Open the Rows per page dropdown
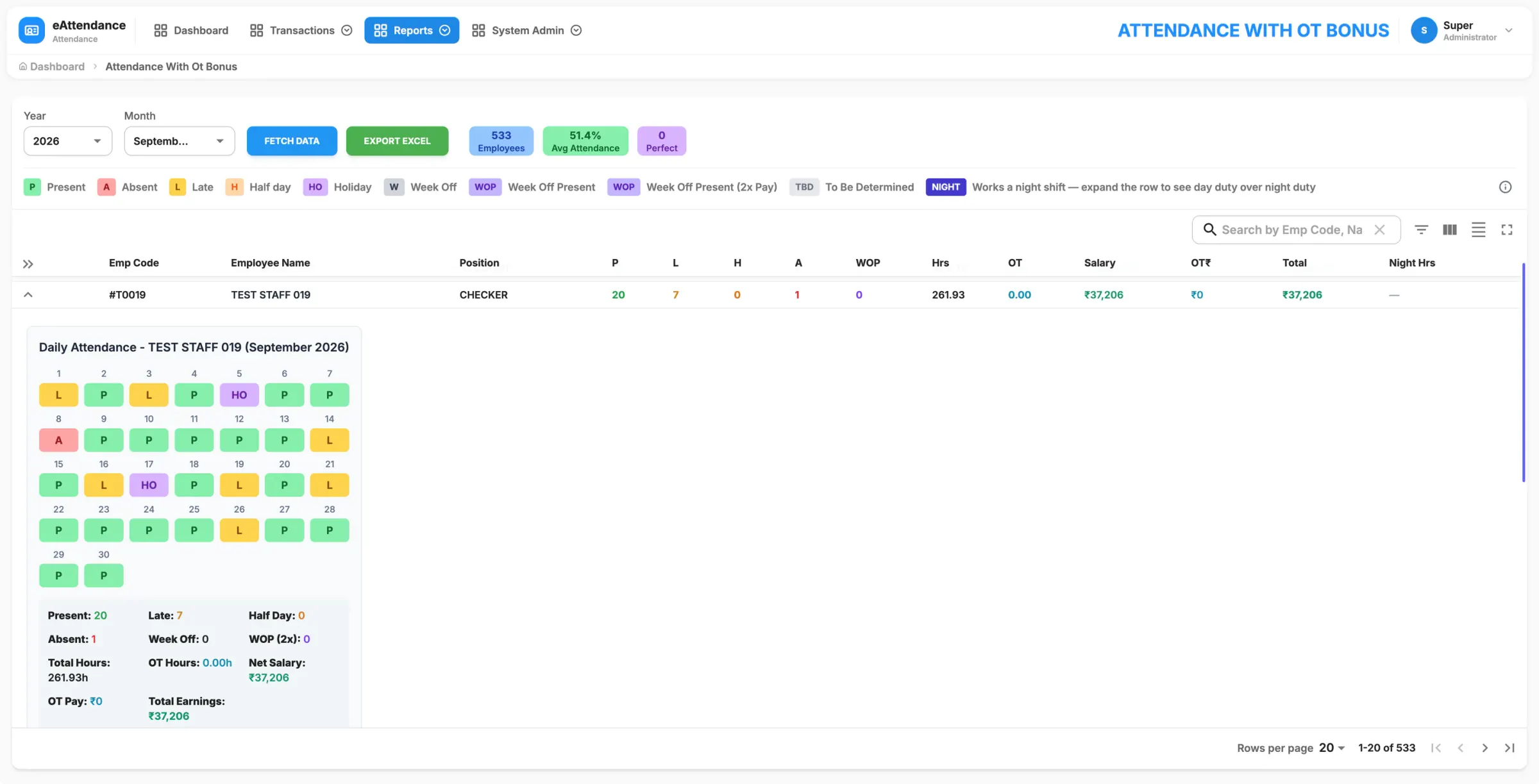The image size is (1539, 784). tap(1331, 748)
